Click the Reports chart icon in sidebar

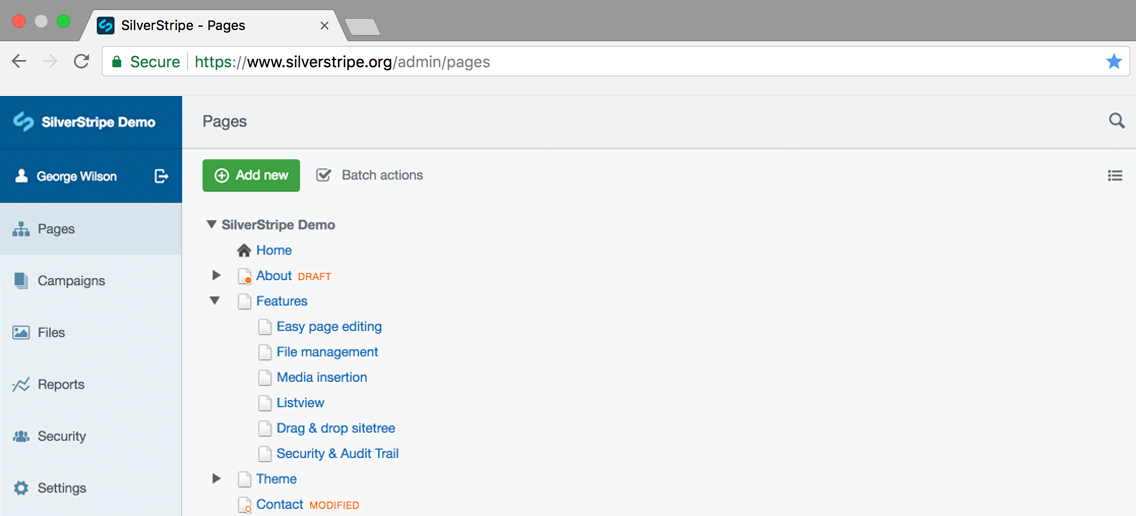point(21,384)
